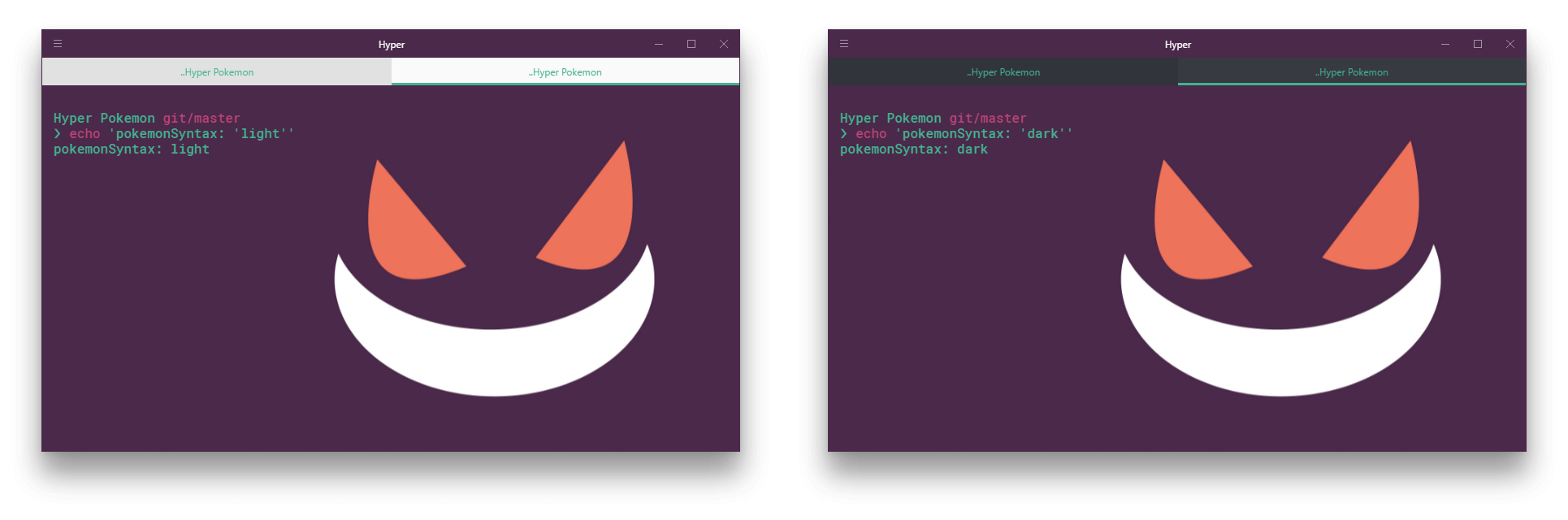This screenshot has width=1568, height=520.
Task: Click 'Hyper Pokemon' prompt text in left terminal
Action: [x=104, y=119]
